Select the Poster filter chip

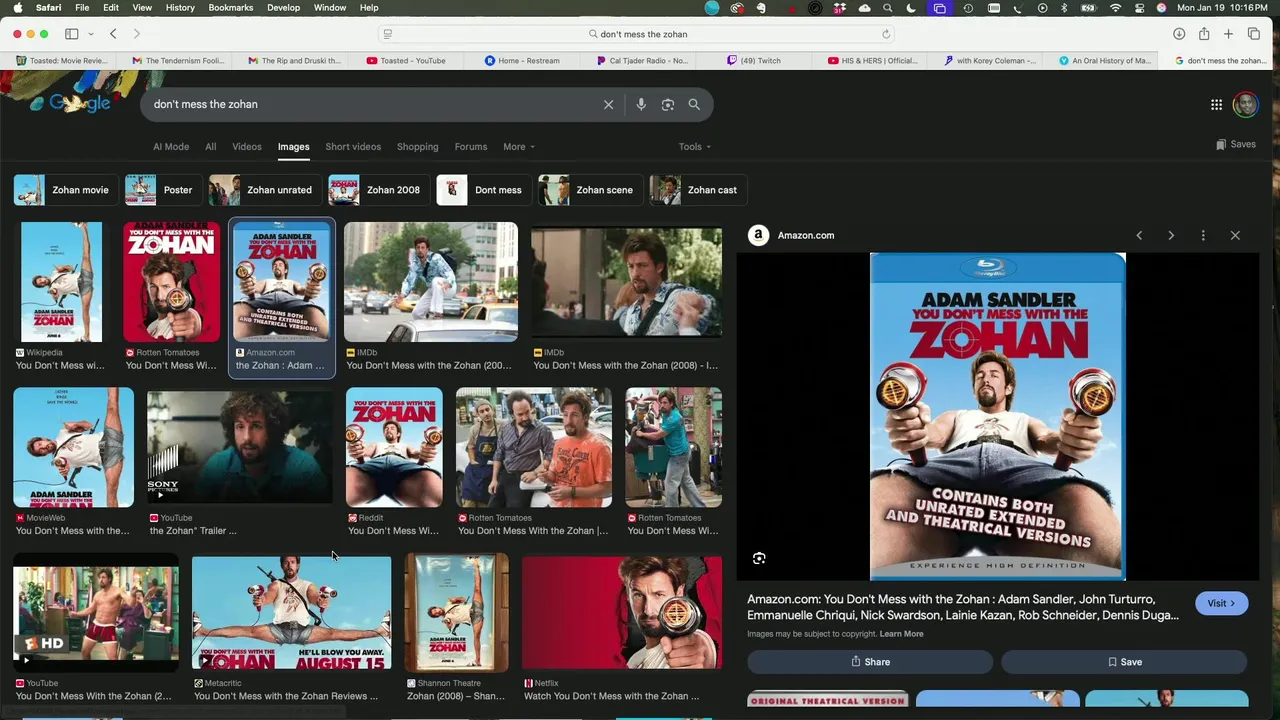[x=162, y=190]
